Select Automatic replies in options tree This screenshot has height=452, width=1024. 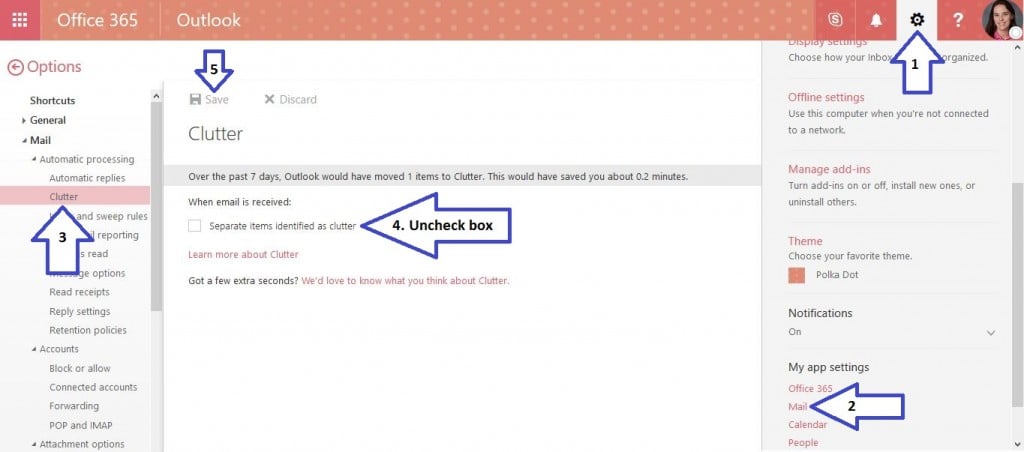pyautogui.click(x=87, y=178)
